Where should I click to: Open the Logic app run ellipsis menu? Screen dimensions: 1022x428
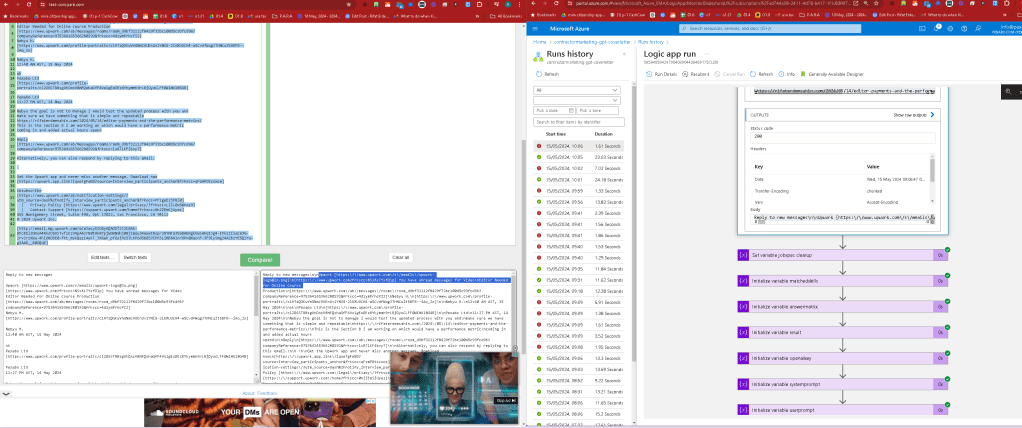706,54
